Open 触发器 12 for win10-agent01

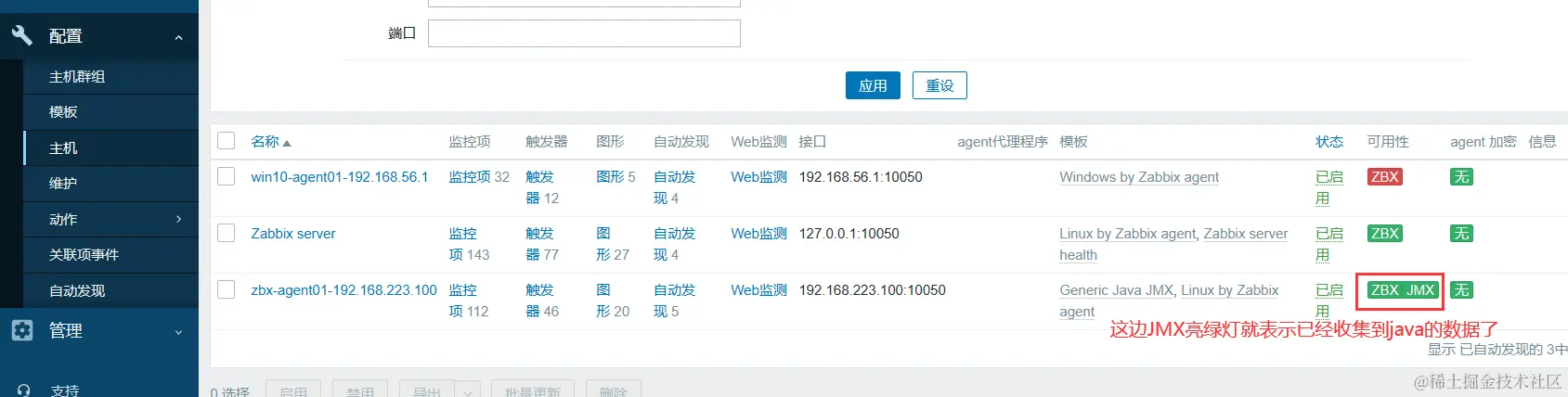click(x=539, y=187)
